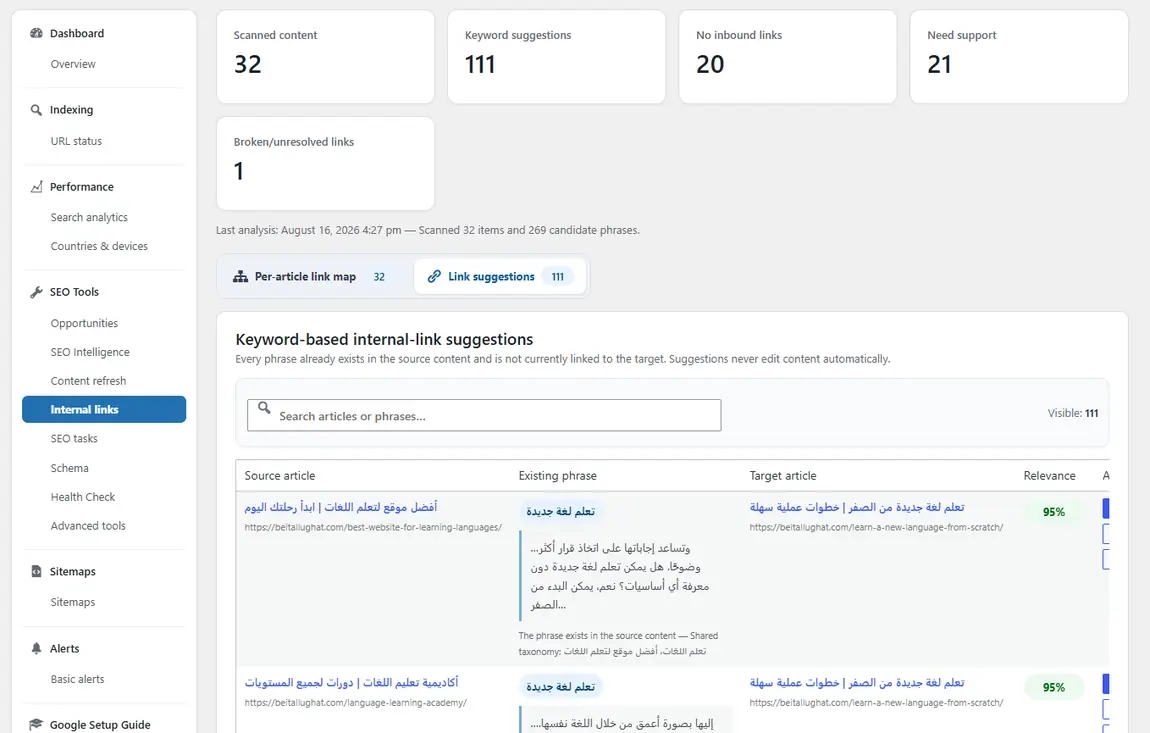This screenshot has width=1150, height=733.
Task: Open Internal links in sidebar
Action: pyautogui.click(x=104, y=409)
